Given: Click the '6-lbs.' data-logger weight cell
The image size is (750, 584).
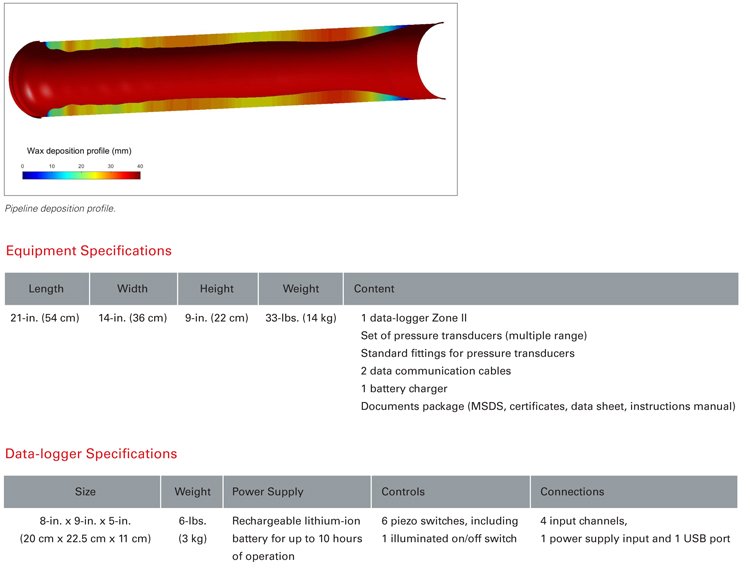Looking at the screenshot, I should point(192,521).
